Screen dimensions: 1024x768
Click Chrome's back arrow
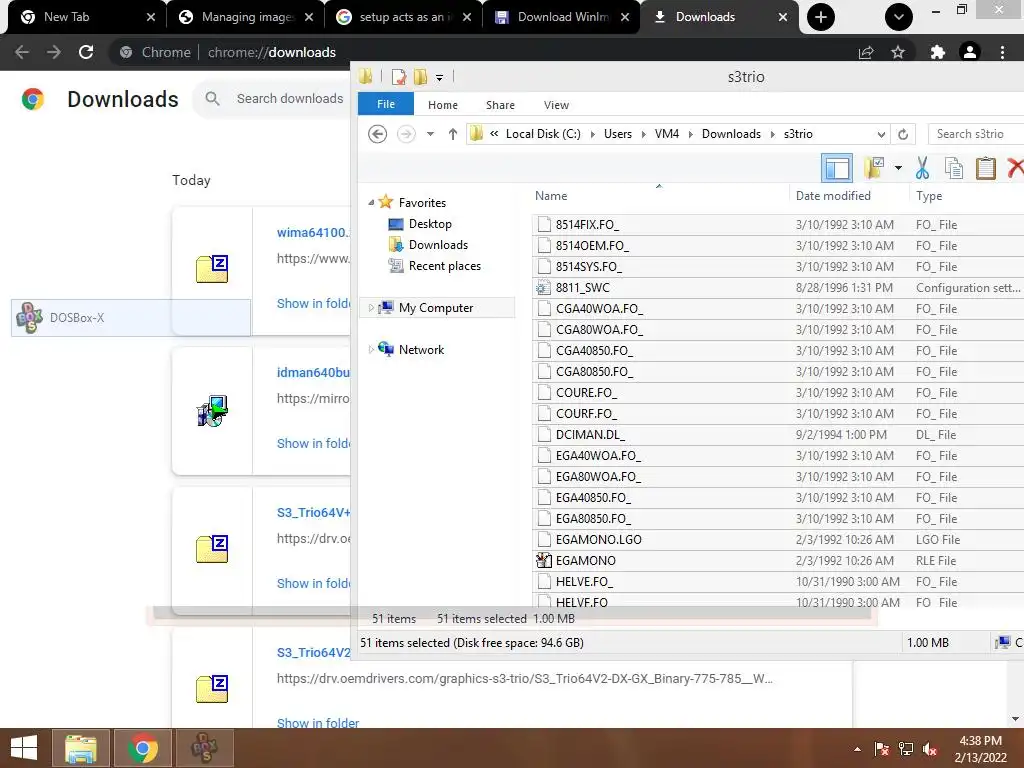click(x=22, y=52)
